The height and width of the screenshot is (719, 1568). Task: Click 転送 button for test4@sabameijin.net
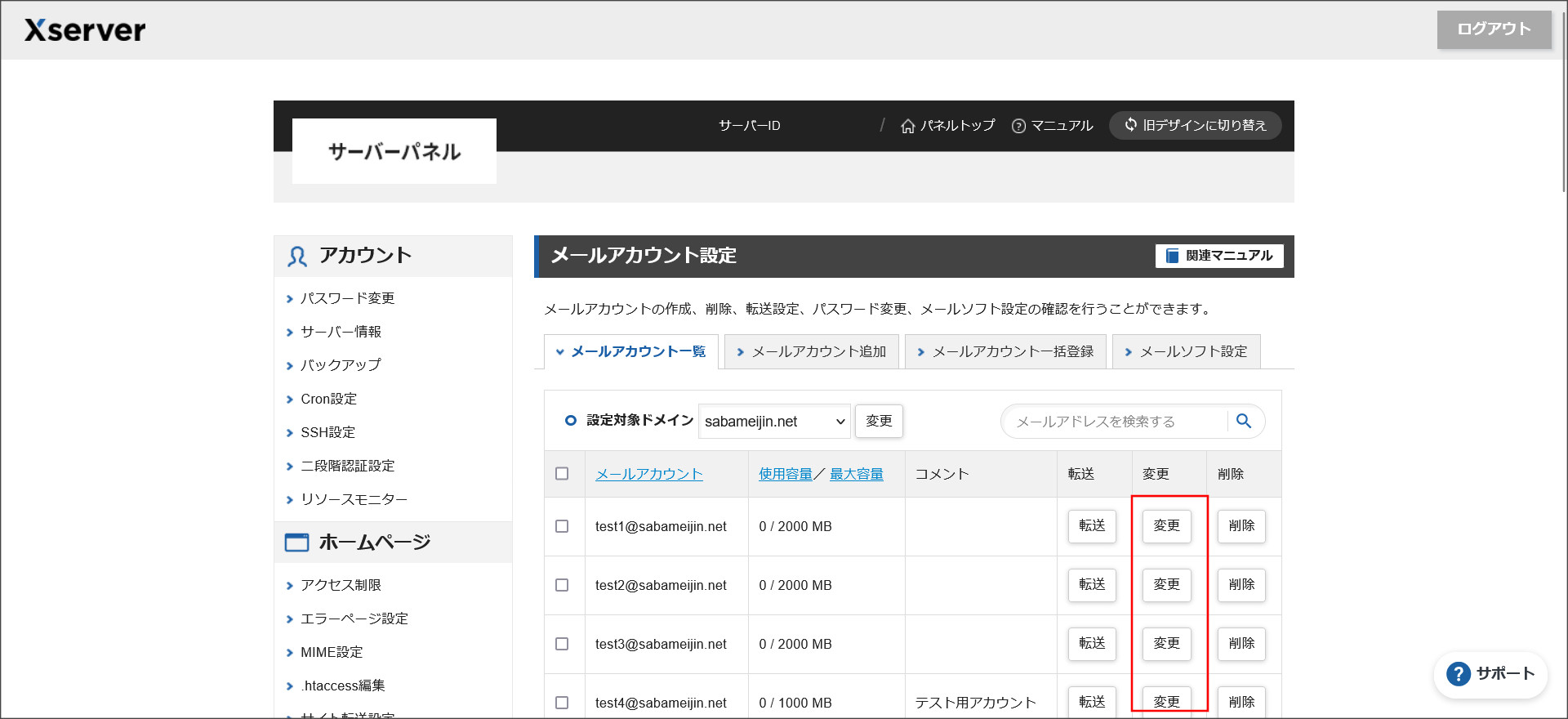pyautogui.click(x=1092, y=702)
